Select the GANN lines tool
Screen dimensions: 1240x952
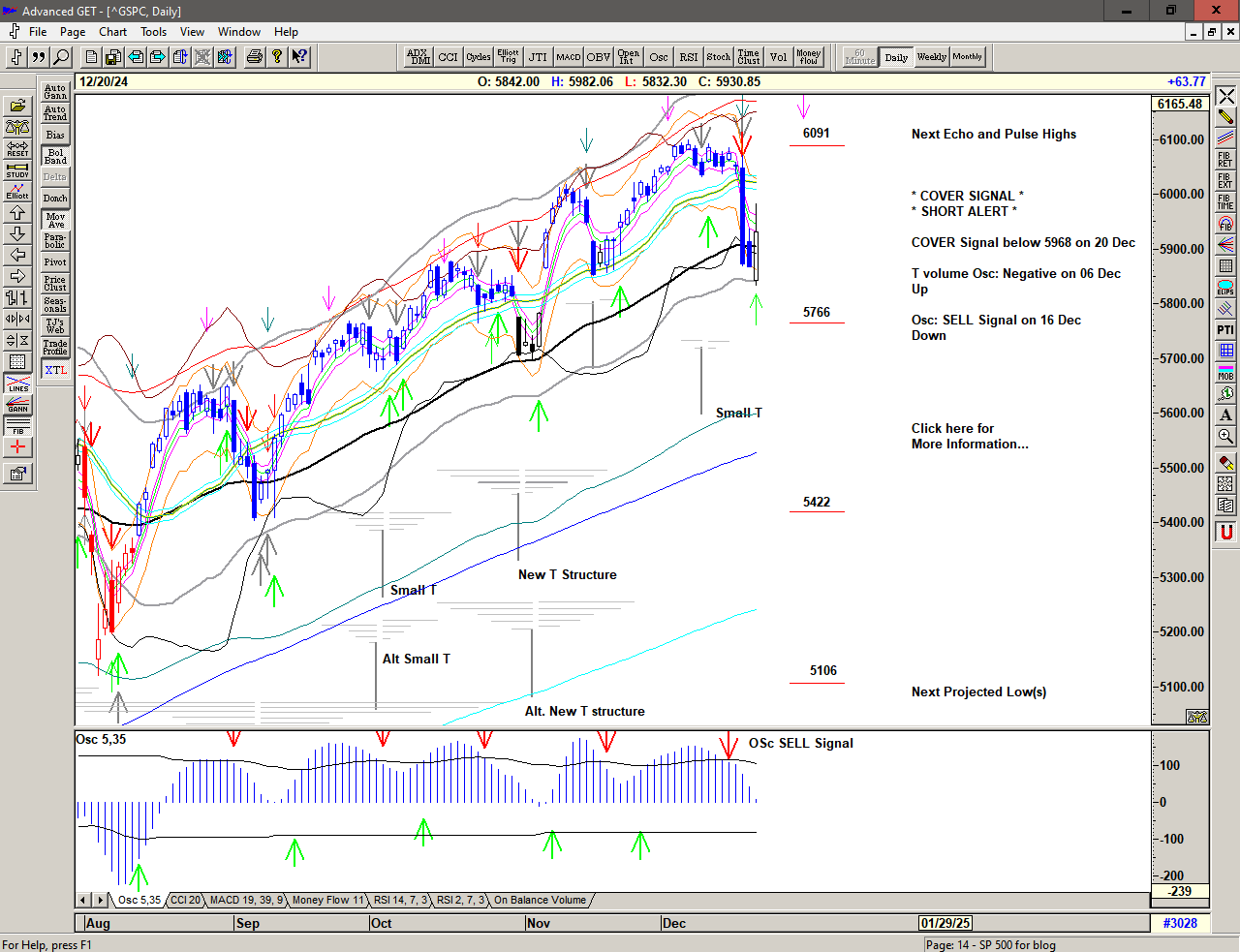pos(17,405)
